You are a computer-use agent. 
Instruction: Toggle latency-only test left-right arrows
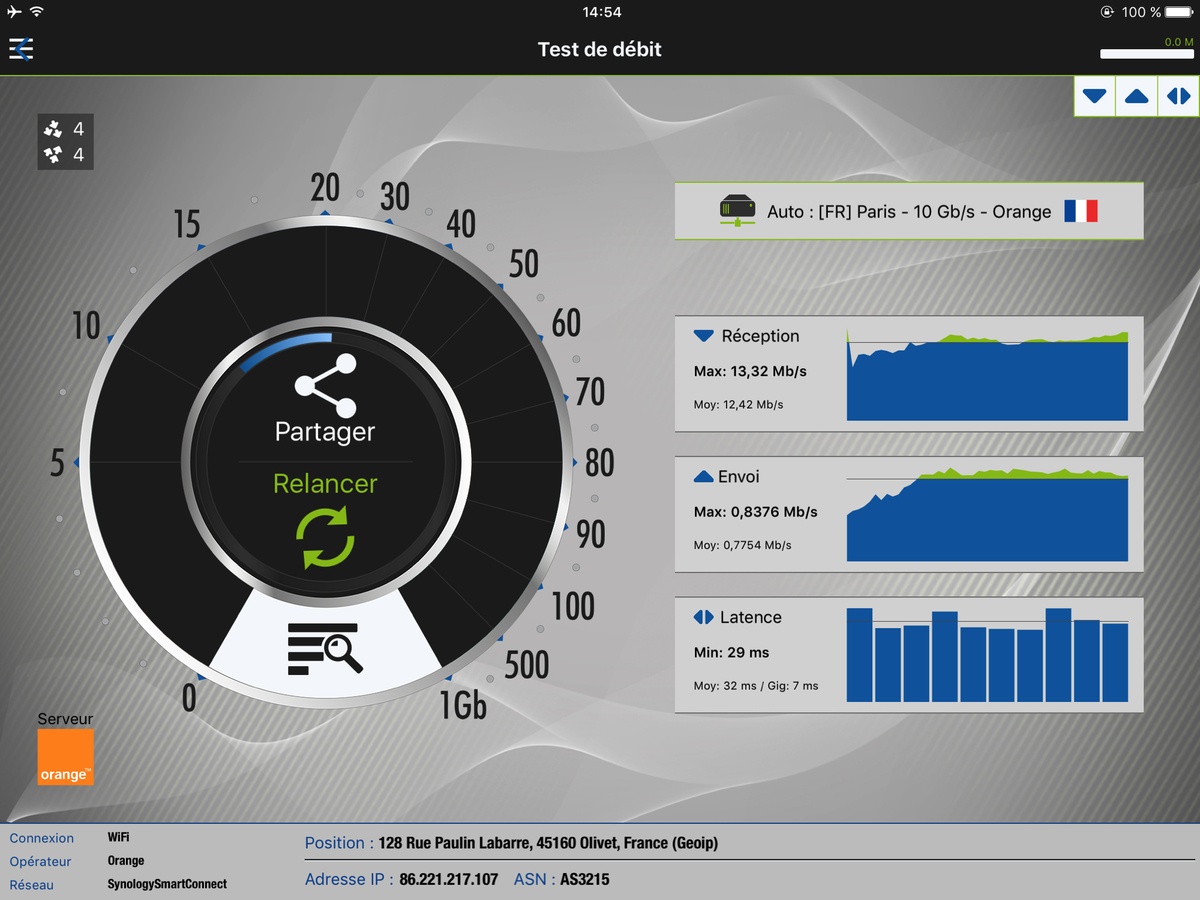[x=1178, y=97]
